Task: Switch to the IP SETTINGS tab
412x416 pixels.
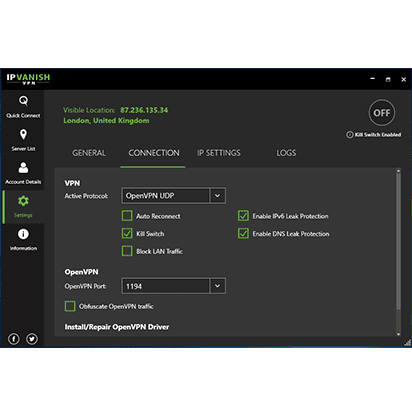Action: (219, 153)
